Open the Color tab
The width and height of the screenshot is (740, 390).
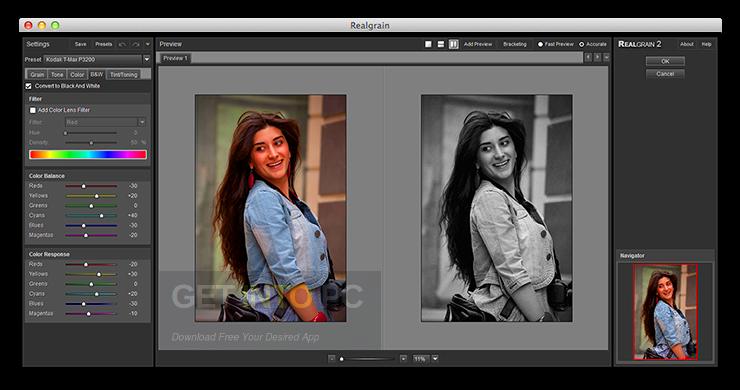[77, 75]
